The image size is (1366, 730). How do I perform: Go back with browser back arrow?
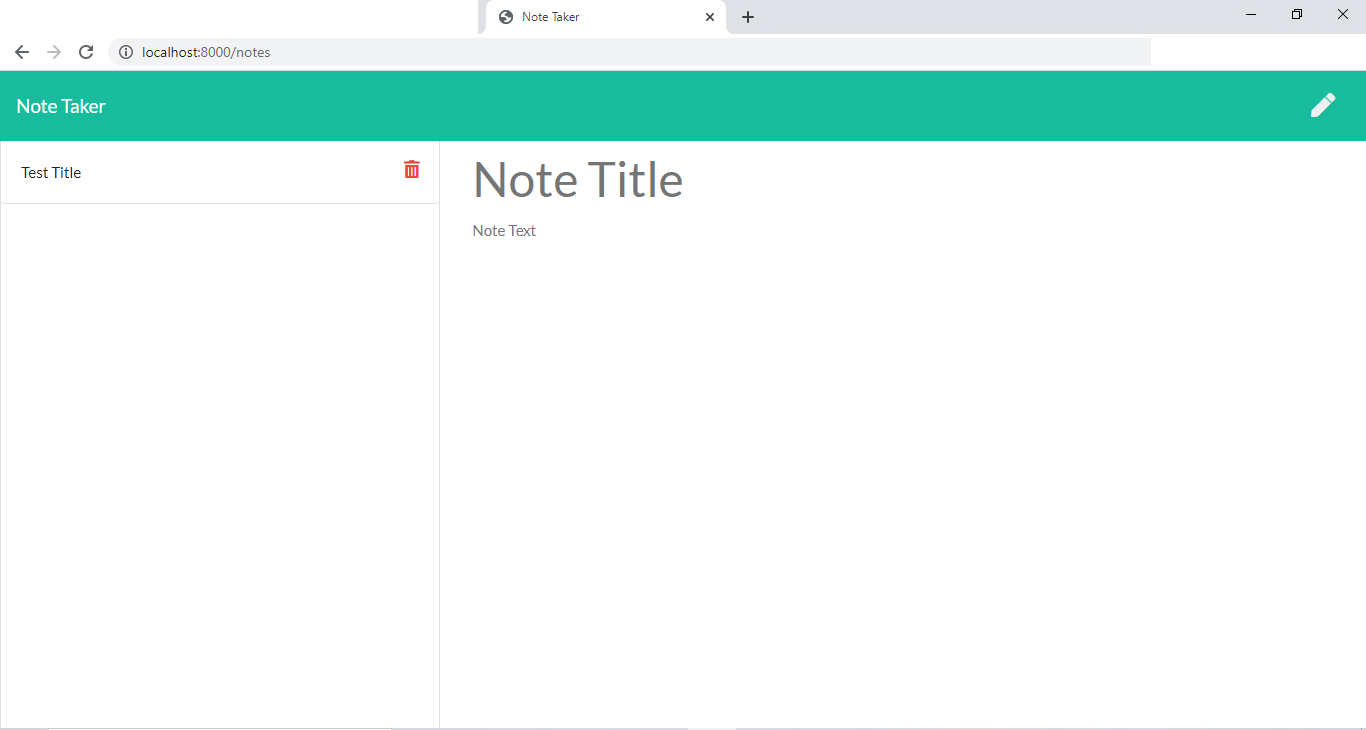[22, 52]
